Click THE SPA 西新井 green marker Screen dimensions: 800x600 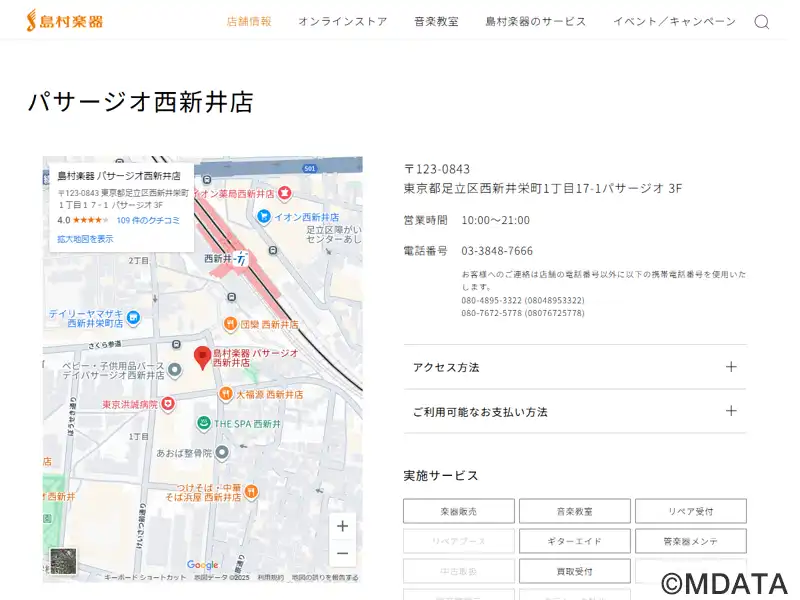point(204,423)
